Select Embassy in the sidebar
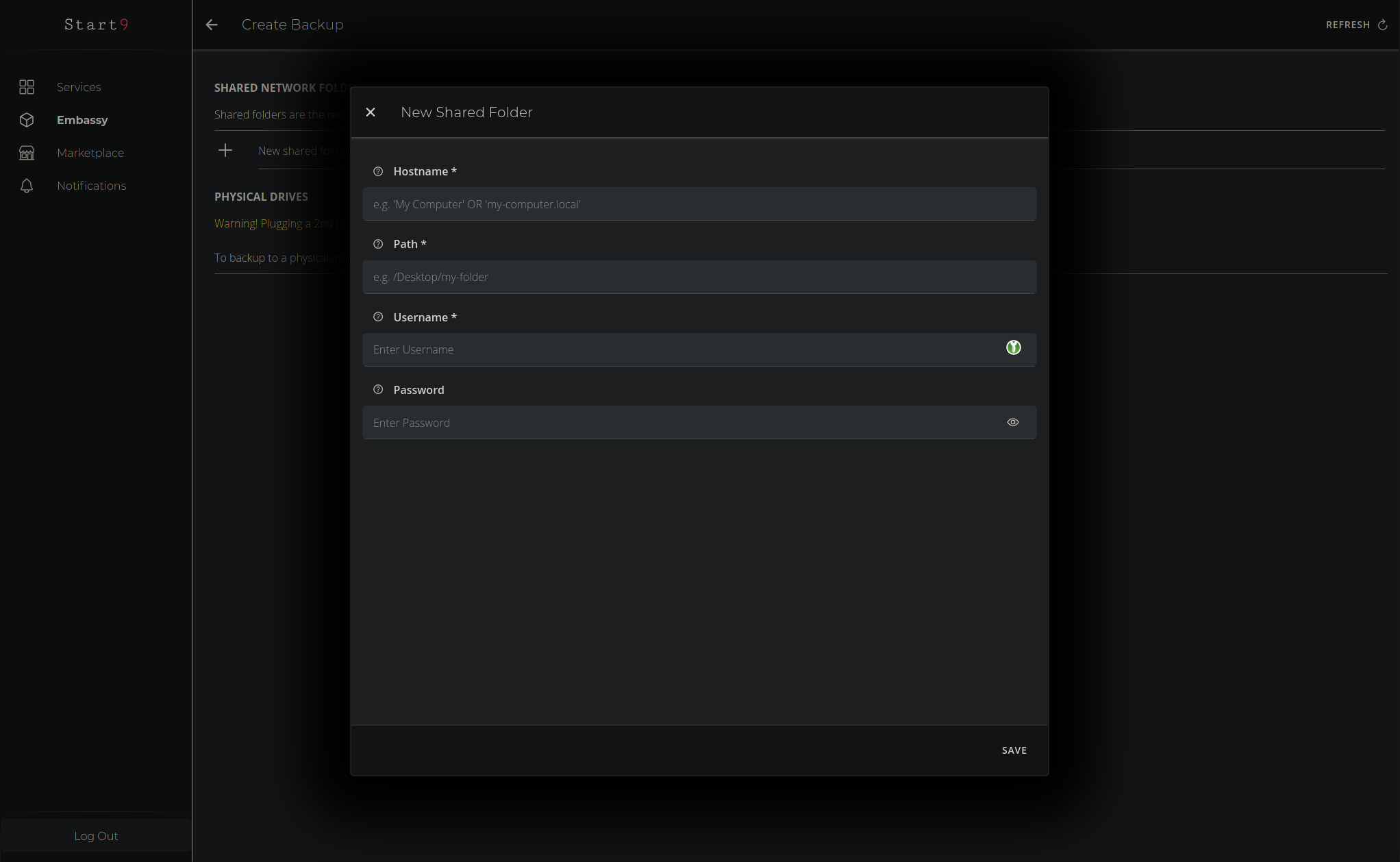 82,120
